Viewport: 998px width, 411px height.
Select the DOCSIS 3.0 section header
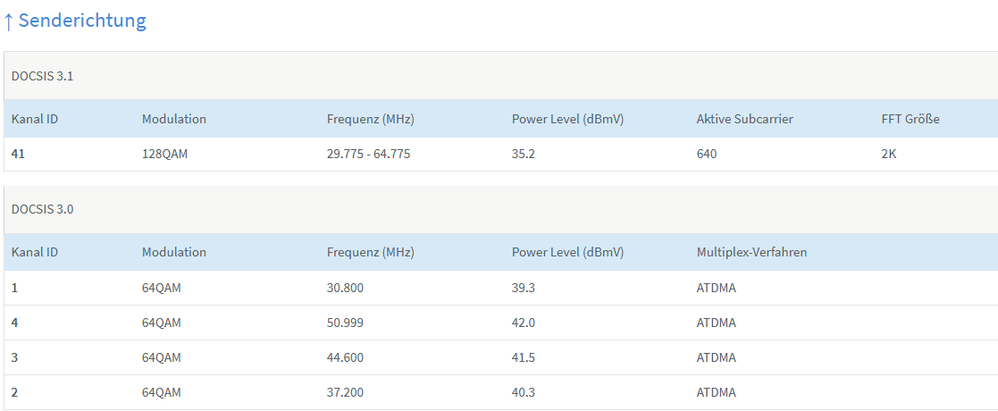click(42, 209)
